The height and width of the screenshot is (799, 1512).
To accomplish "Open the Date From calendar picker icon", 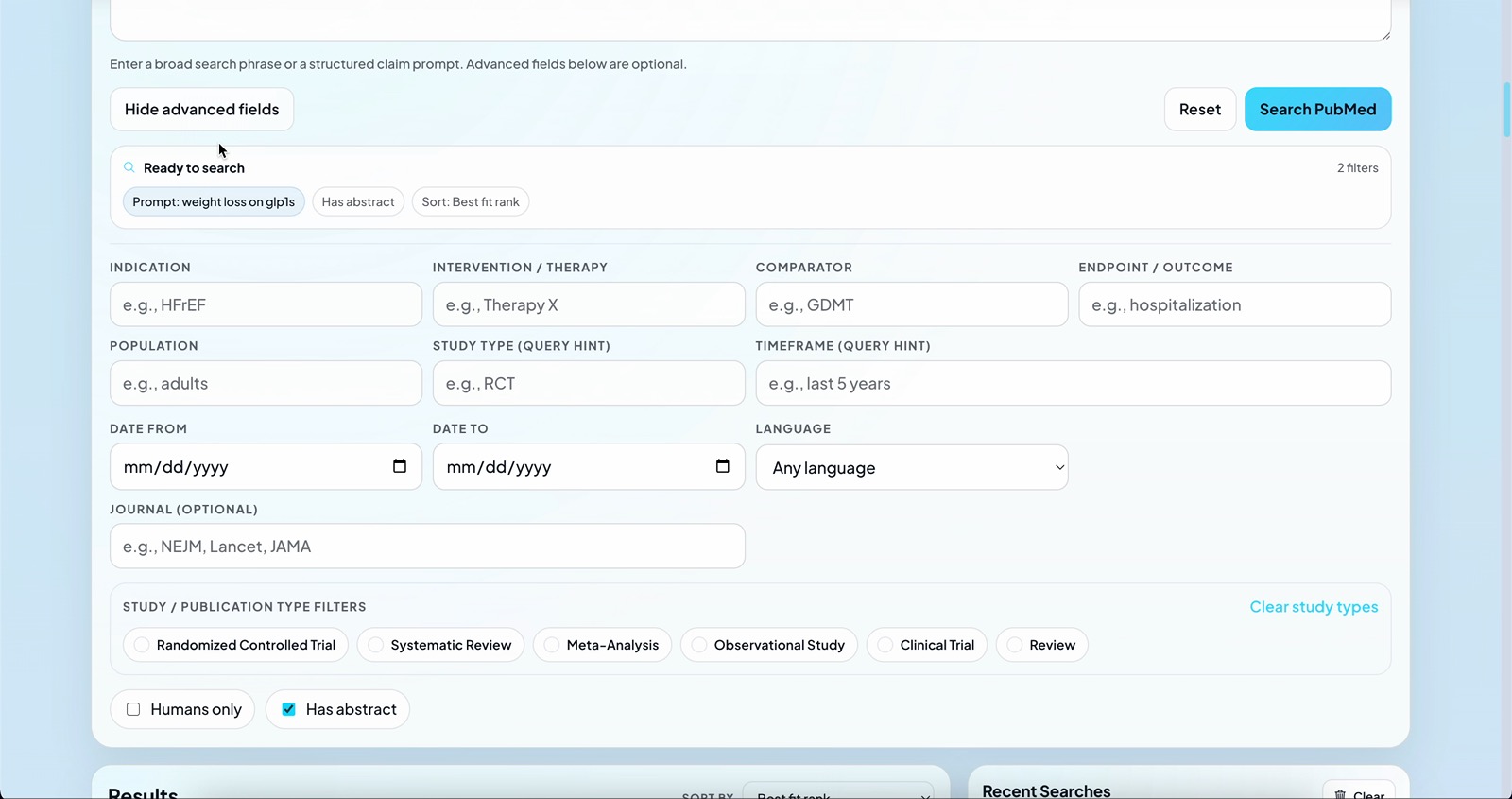I will [400, 466].
